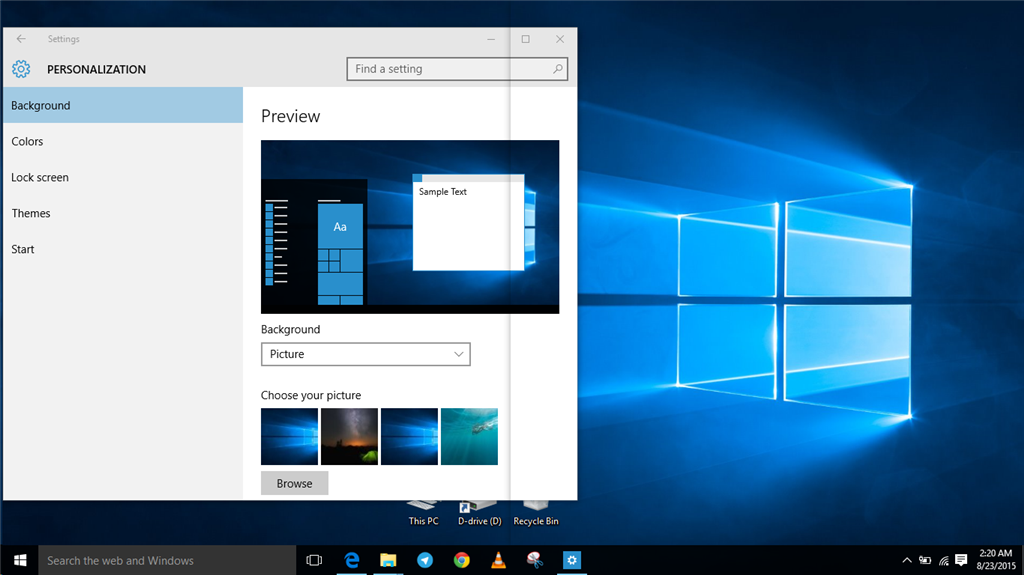Click the D-drive (D) desktop shortcut
Screen dimensions: 1024x575
(x=479, y=514)
